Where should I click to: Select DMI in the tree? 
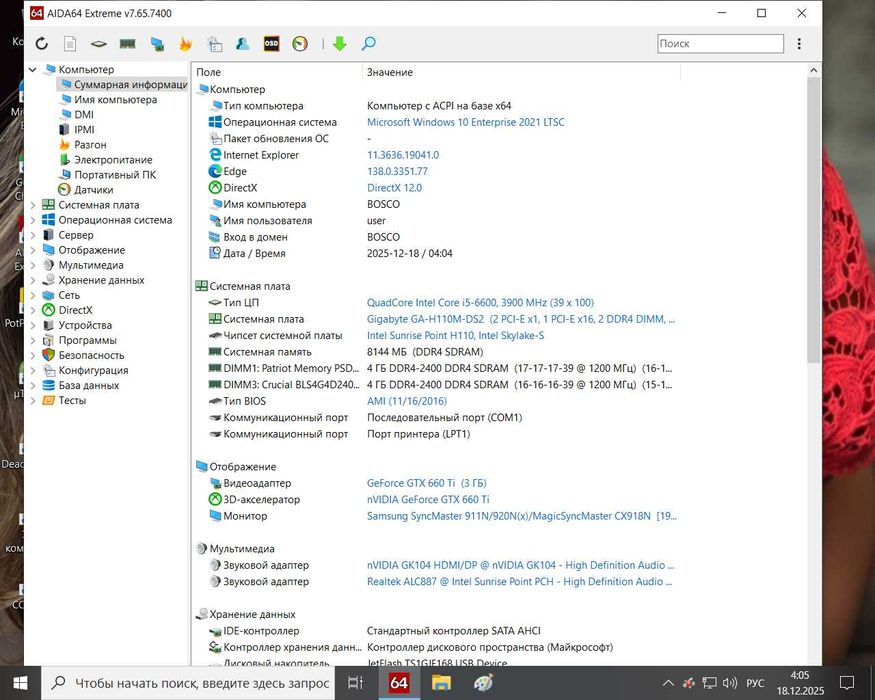tap(84, 115)
